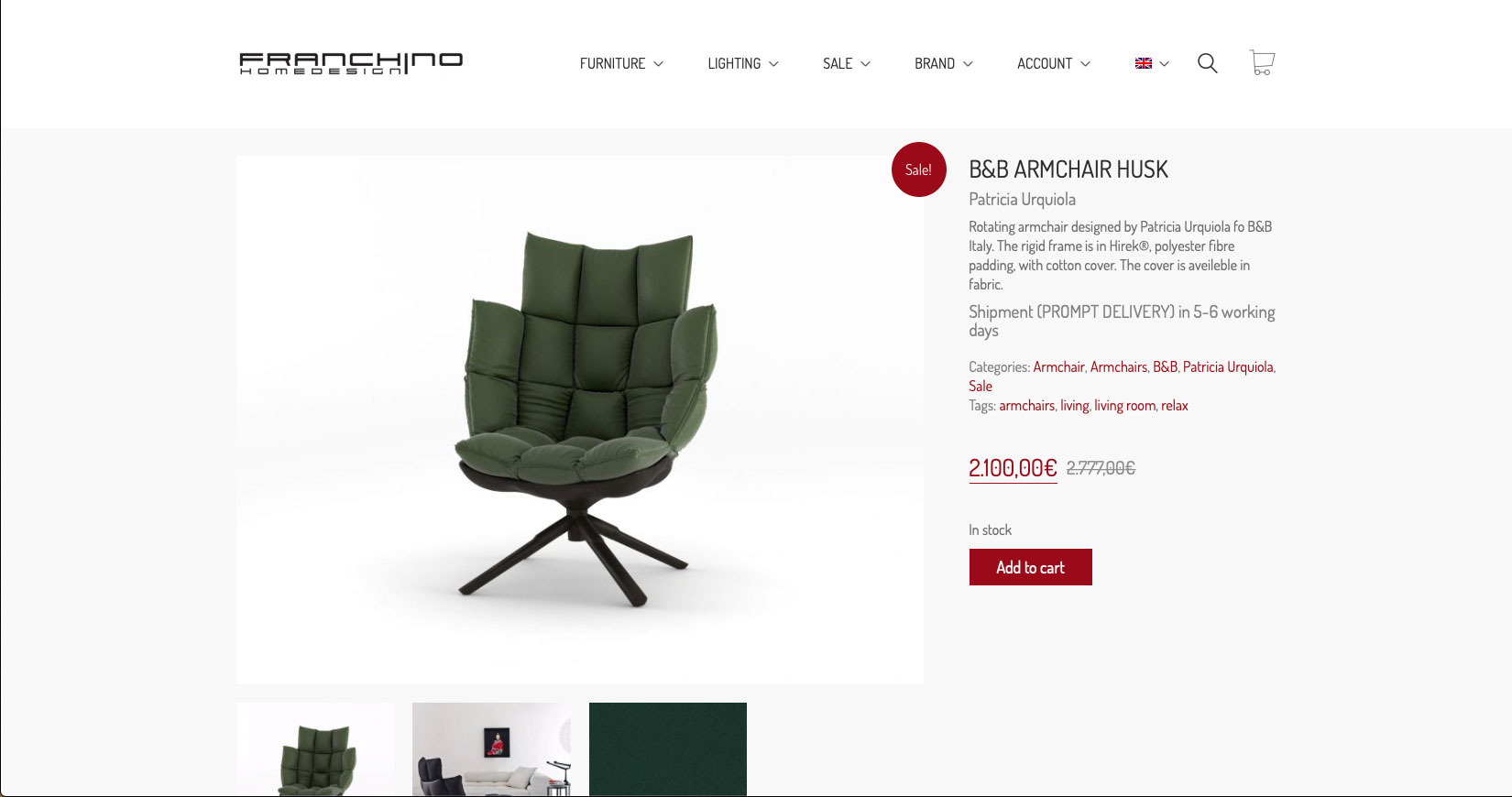1512x797 pixels.
Task: Open the language selector chevron
Action: coord(1164,64)
